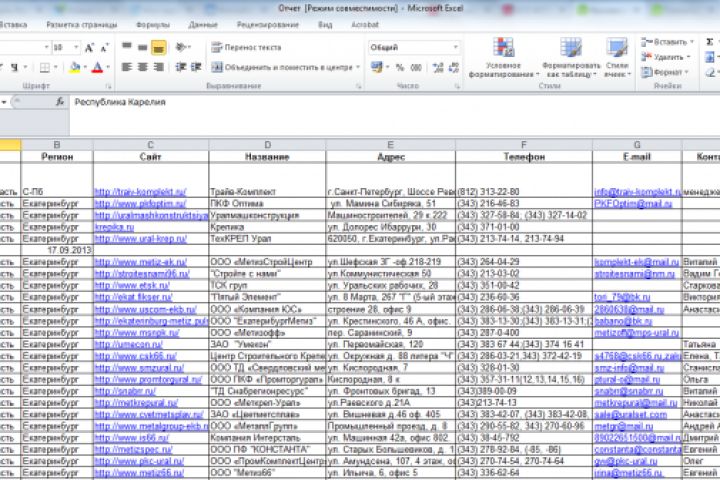
Task: Open the http://snabr.ru/ link
Action: (125, 391)
